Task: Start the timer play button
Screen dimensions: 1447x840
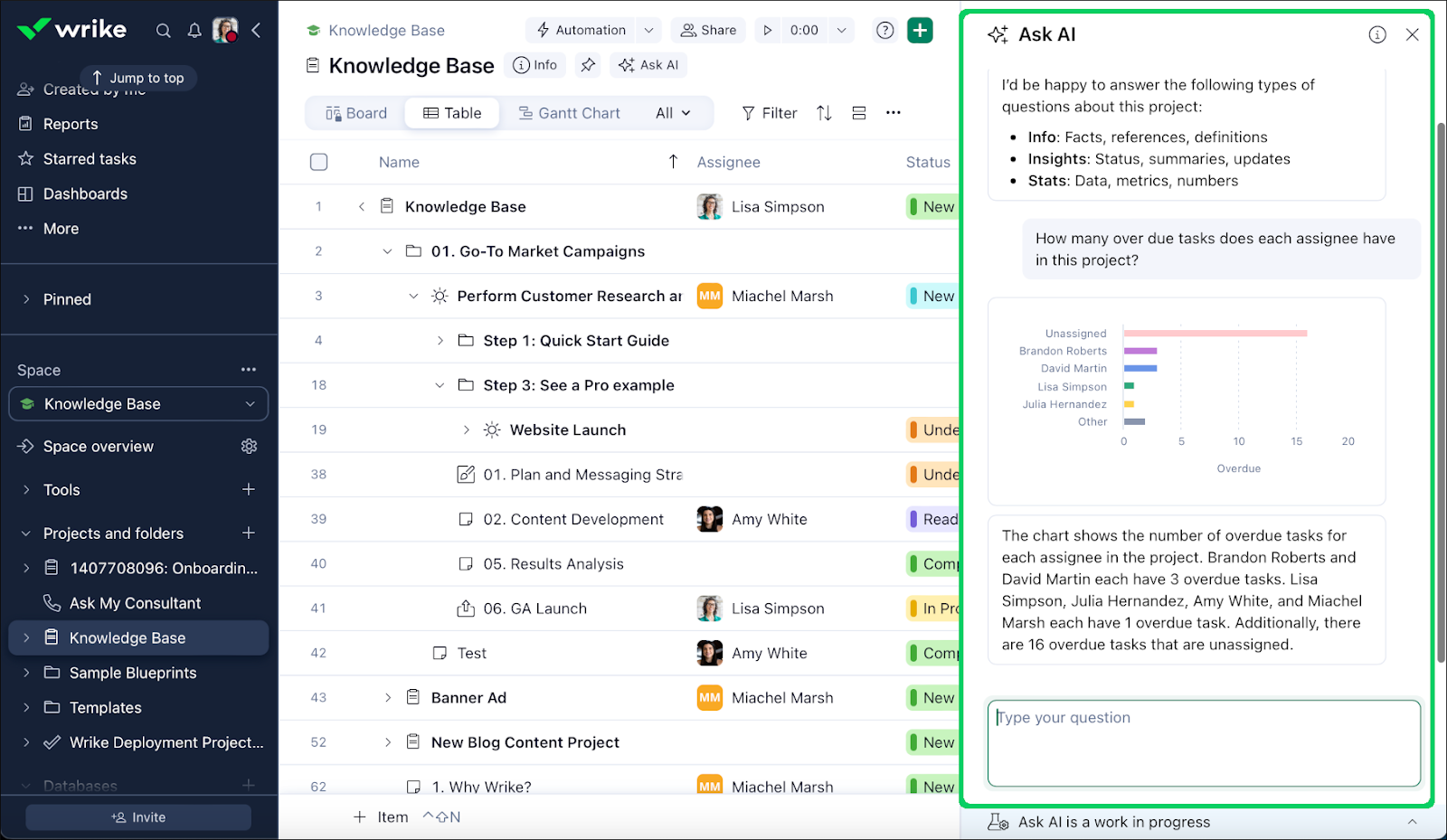Action: click(x=768, y=30)
